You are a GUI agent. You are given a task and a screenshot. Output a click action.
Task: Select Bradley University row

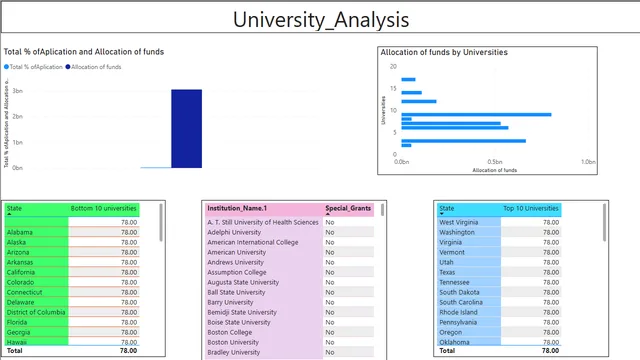(290, 352)
